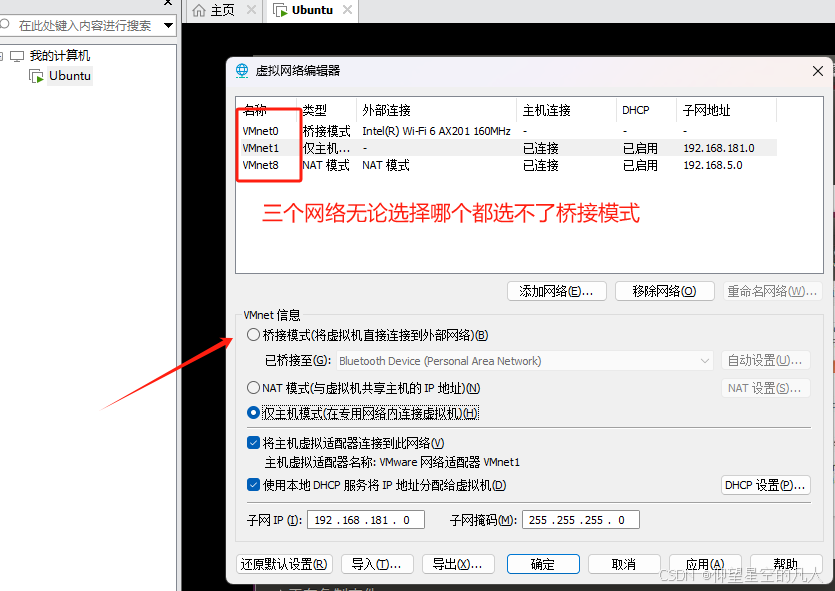Click the 子网 IP input field
Image resolution: width=835 pixels, height=591 pixels.
coord(366,520)
